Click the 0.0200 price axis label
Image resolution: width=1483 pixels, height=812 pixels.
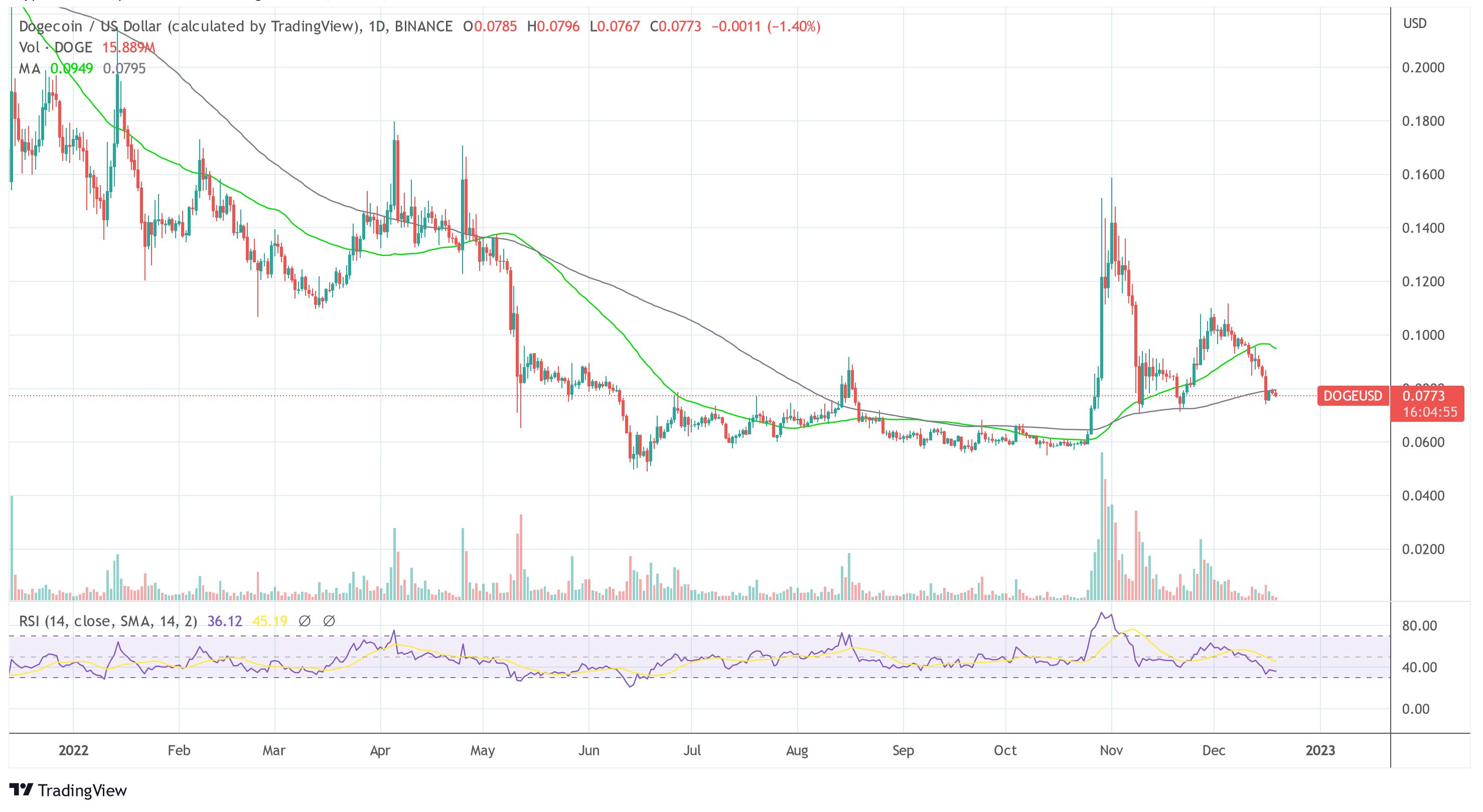tap(1423, 550)
